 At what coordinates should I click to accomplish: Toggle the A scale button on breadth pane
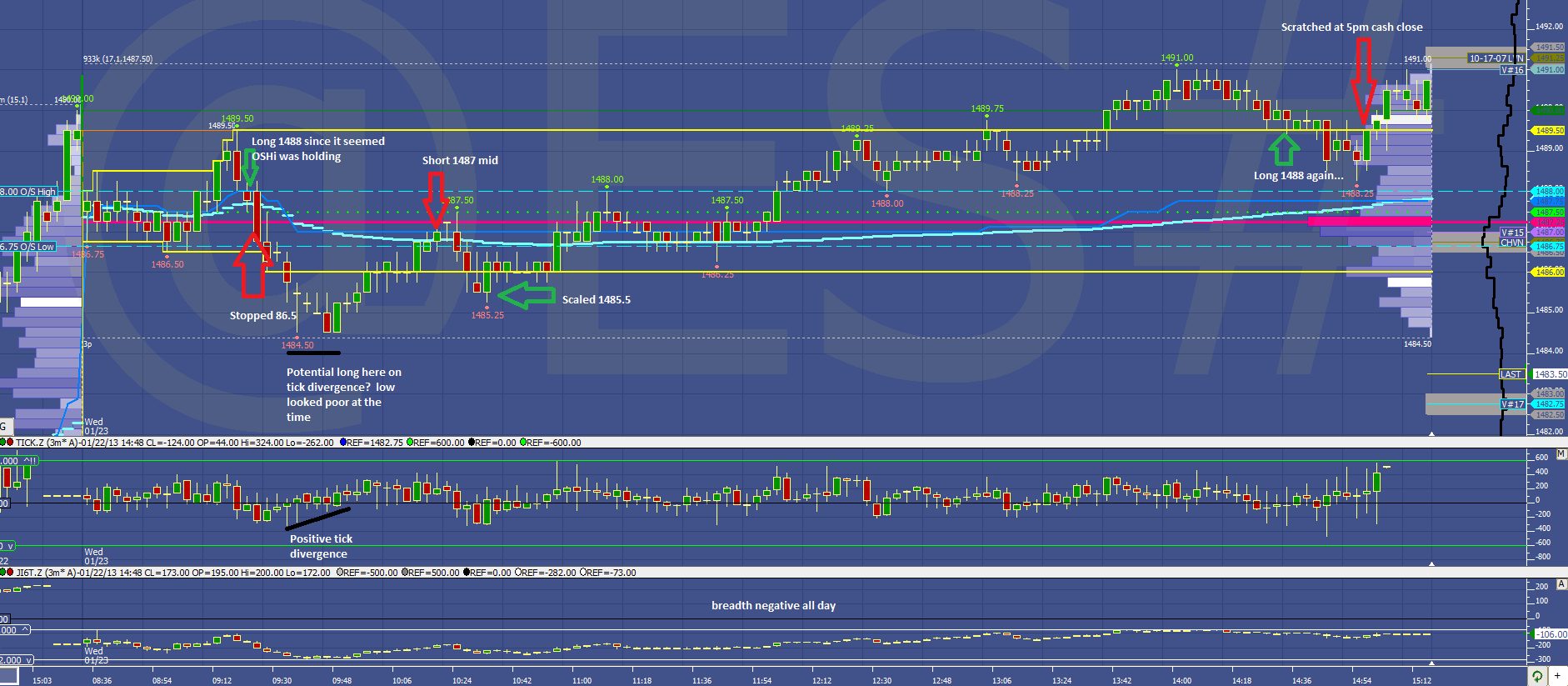pos(1561,584)
